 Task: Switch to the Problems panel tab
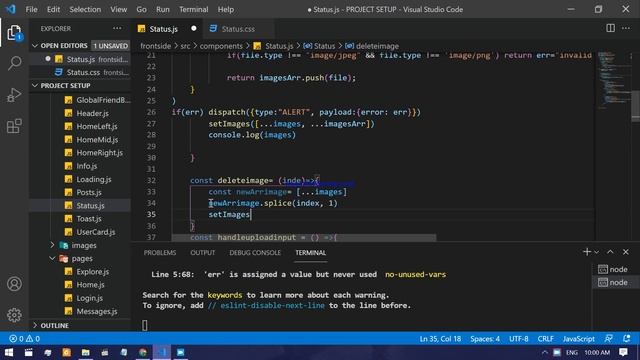(x=160, y=253)
